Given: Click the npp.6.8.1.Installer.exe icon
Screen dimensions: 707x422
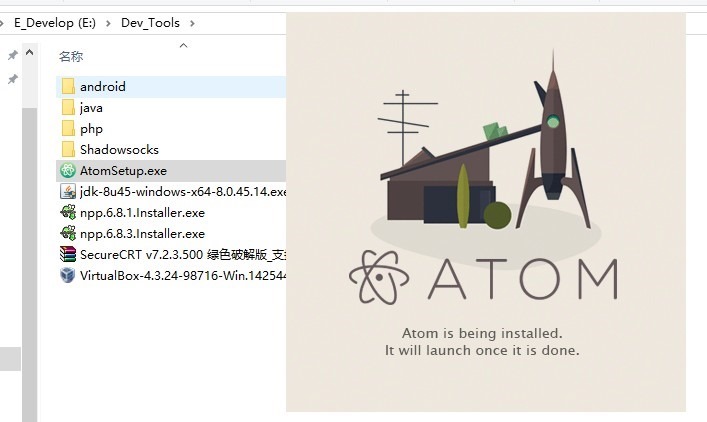Looking at the screenshot, I should [x=68, y=213].
